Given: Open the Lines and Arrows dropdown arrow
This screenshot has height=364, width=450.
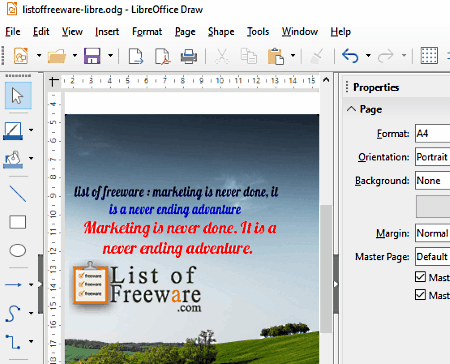Looking at the screenshot, I should point(31,285).
